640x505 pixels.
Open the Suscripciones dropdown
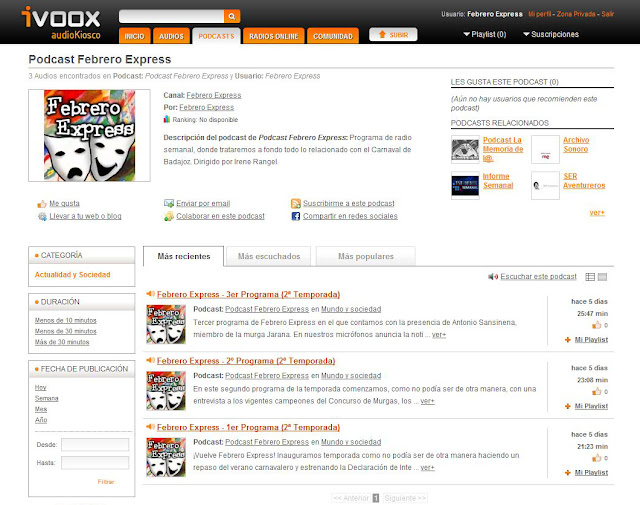point(551,34)
